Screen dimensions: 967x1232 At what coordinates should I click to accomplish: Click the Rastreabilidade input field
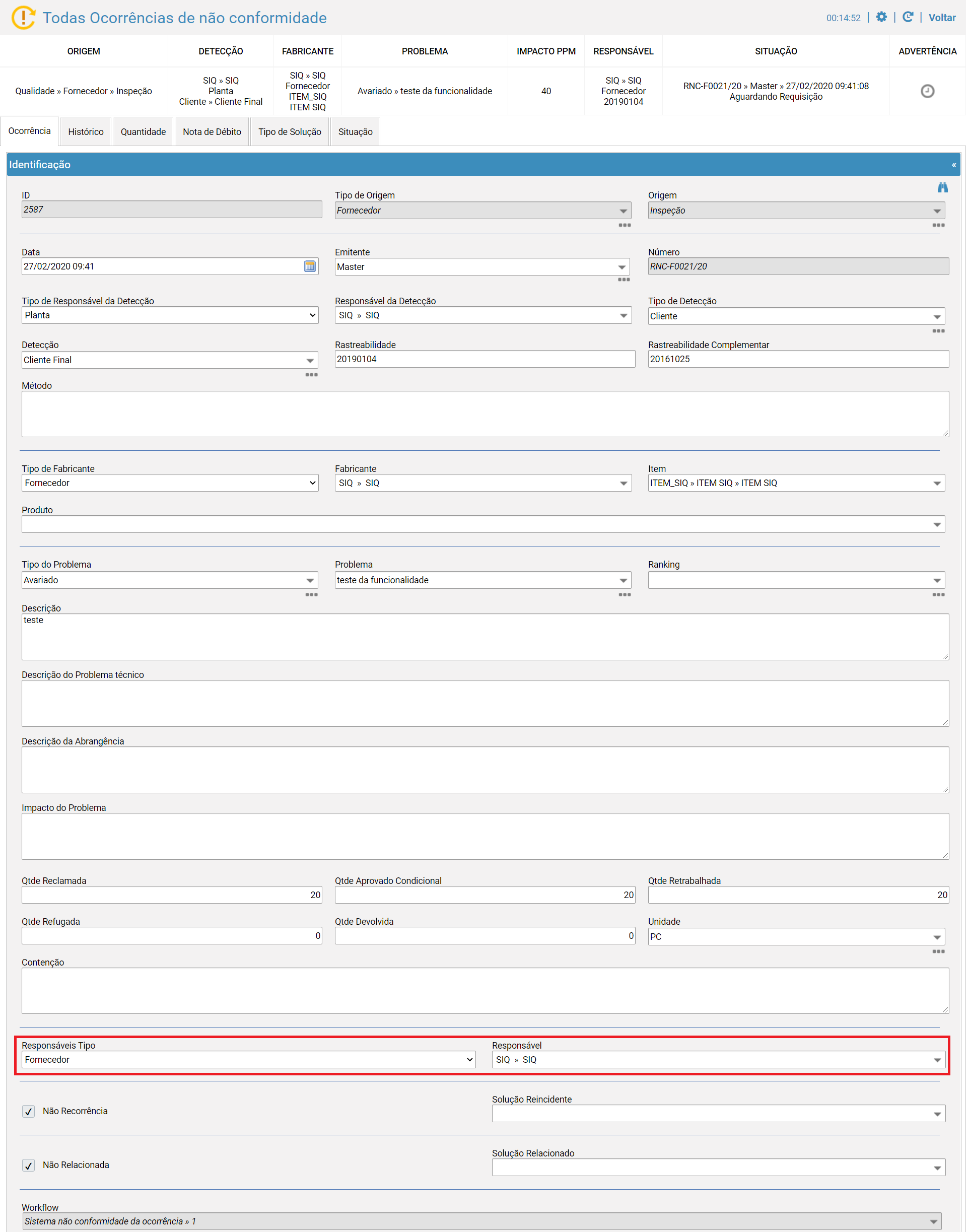coord(485,359)
